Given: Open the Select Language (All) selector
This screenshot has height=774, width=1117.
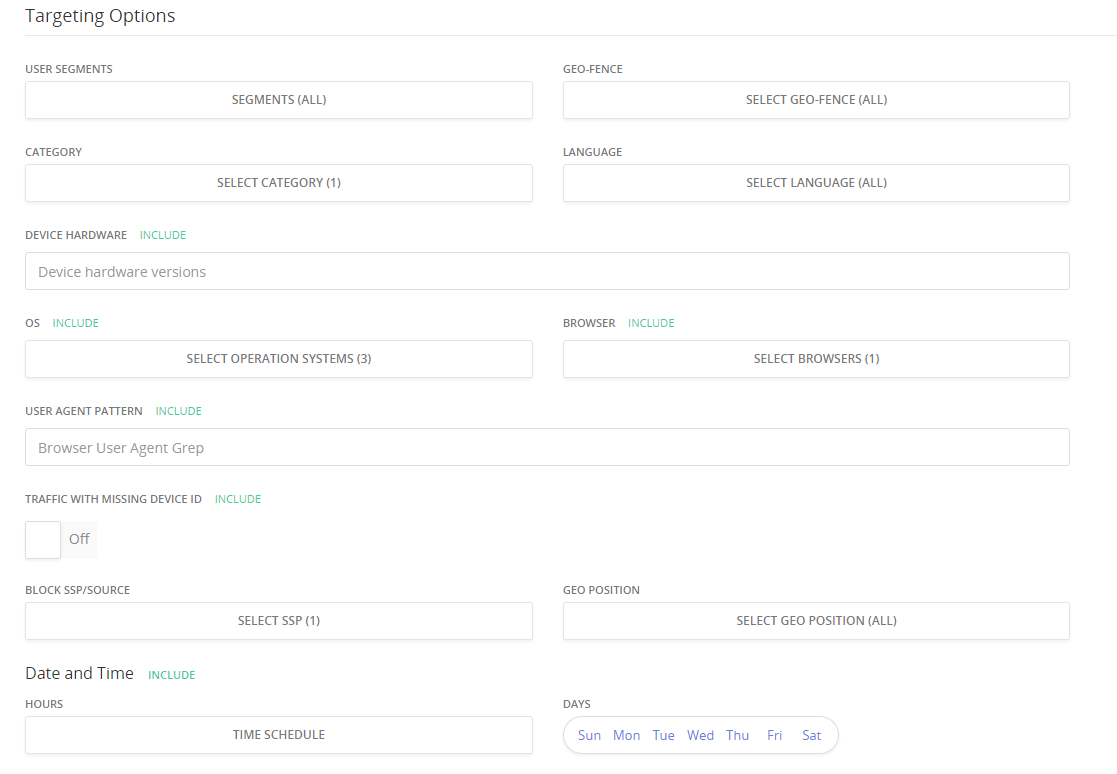Looking at the screenshot, I should point(816,183).
